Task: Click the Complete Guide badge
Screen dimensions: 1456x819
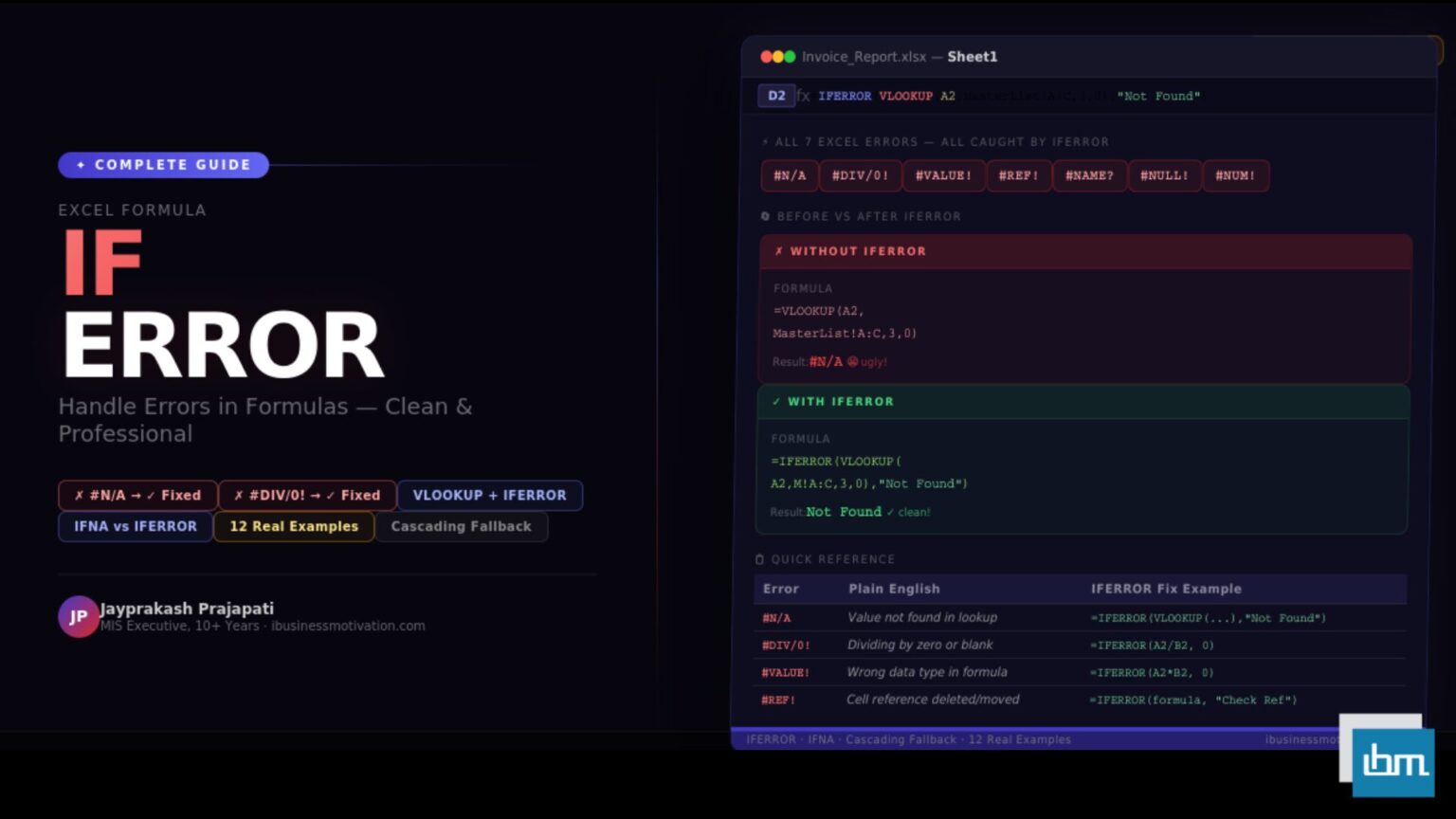Action: click(163, 165)
